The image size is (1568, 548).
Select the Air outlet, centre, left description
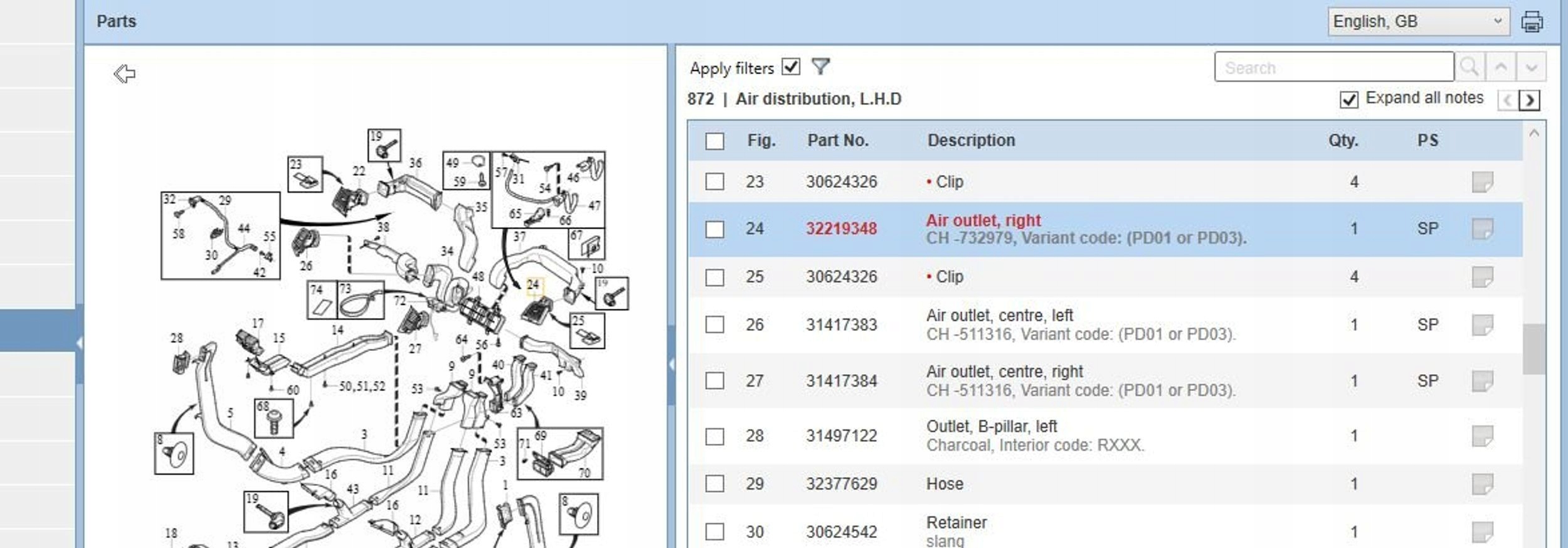(x=1000, y=315)
